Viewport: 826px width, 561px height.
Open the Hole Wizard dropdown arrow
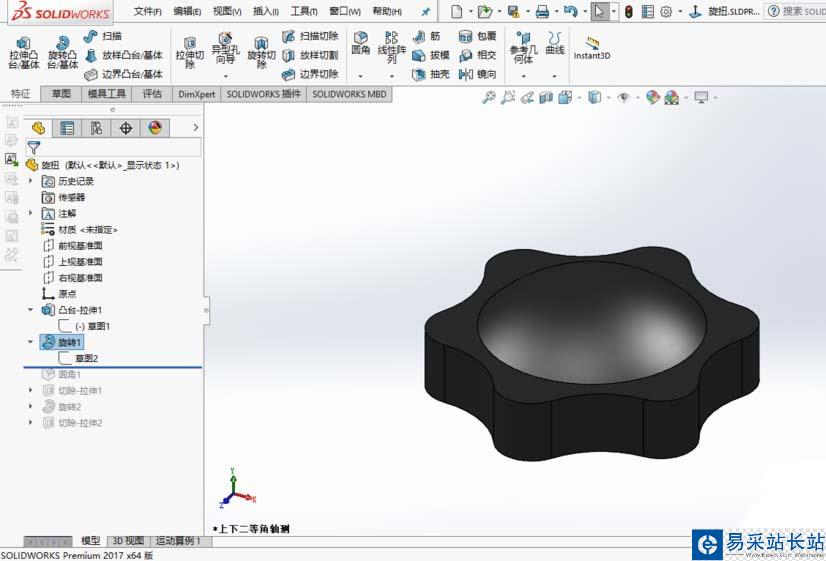(x=225, y=76)
